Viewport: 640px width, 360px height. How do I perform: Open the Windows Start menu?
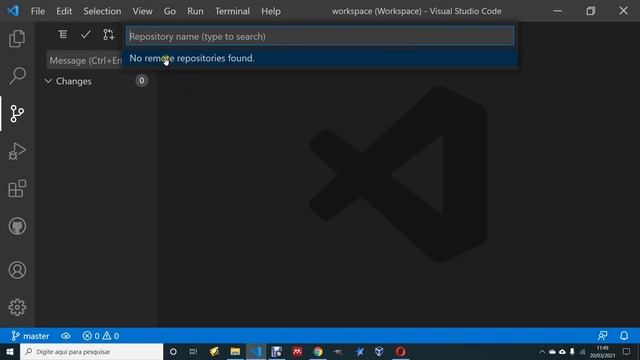pos(10,351)
